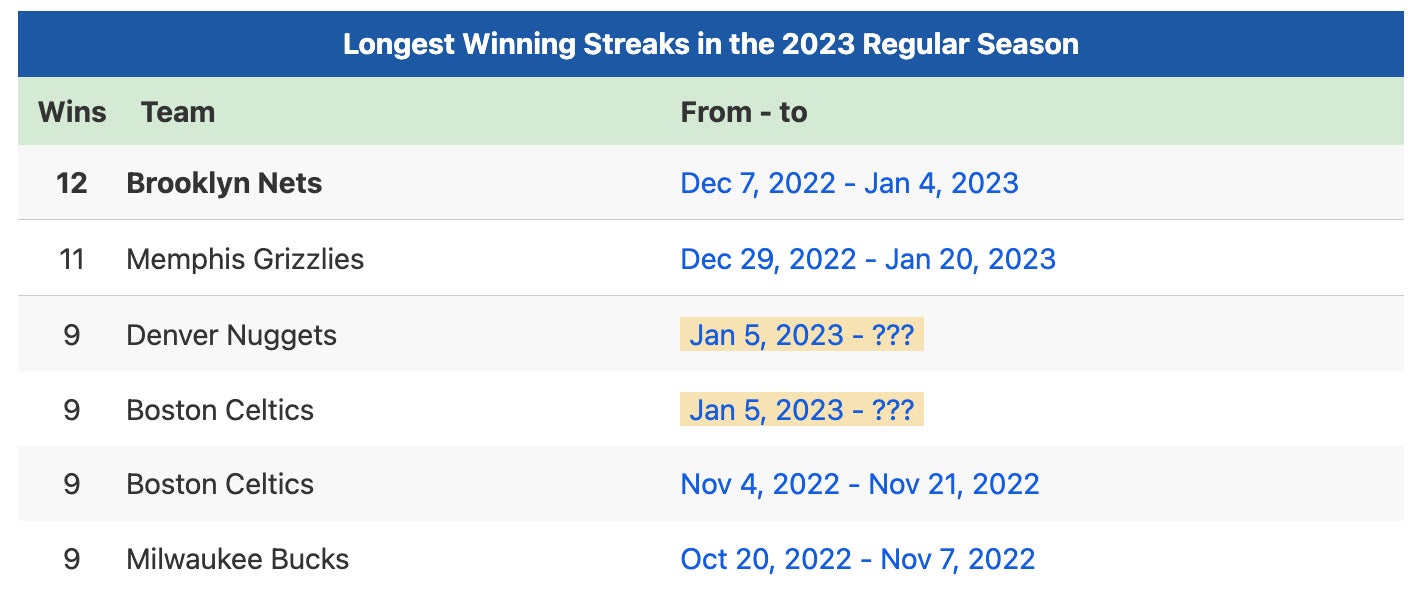The width and height of the screenshot is (1408, 596).
Task: Click the Wins column header
Action: tap(72, 111)
